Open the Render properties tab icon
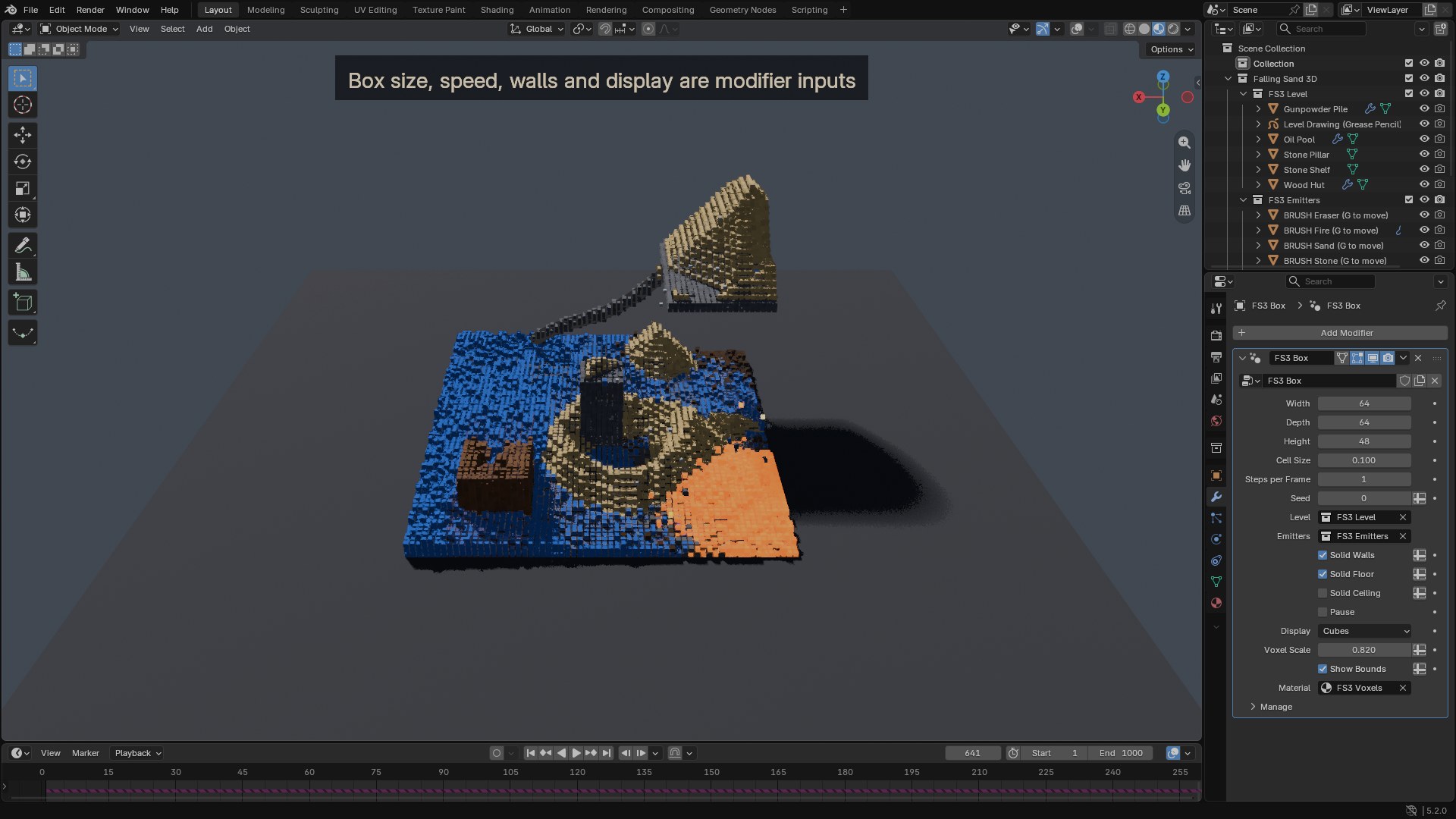Screen dimensions: 1456x819 1216,335
